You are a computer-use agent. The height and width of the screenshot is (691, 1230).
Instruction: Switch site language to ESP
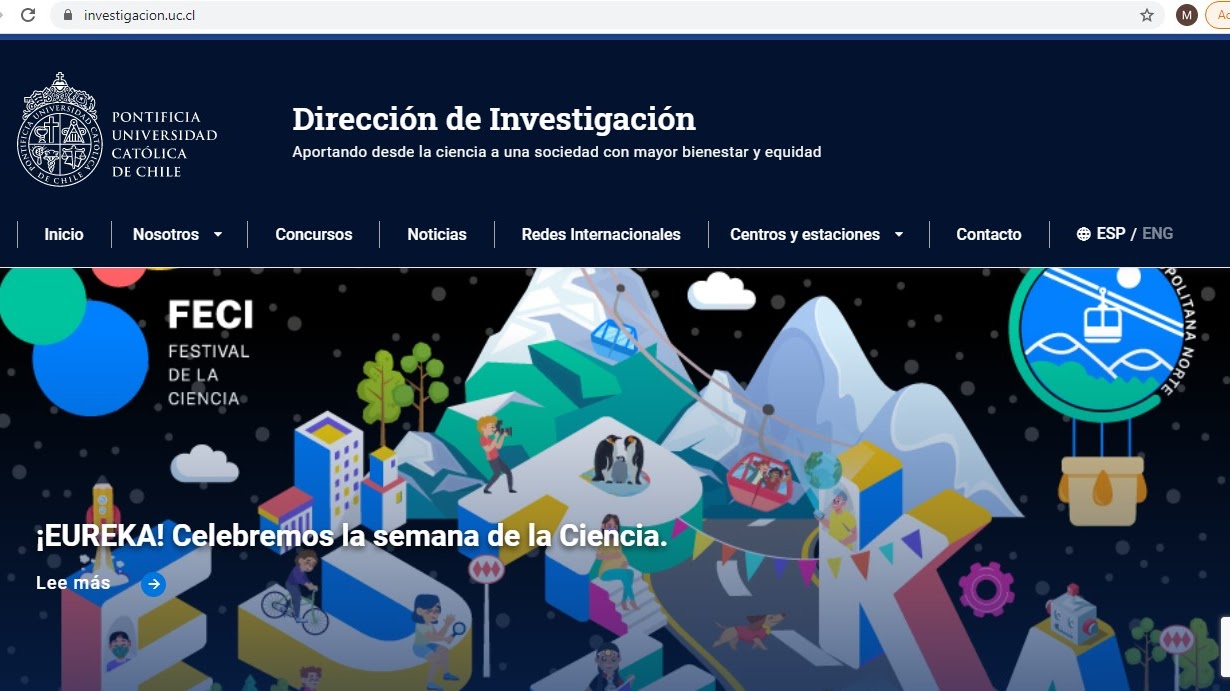point(1110,234)
